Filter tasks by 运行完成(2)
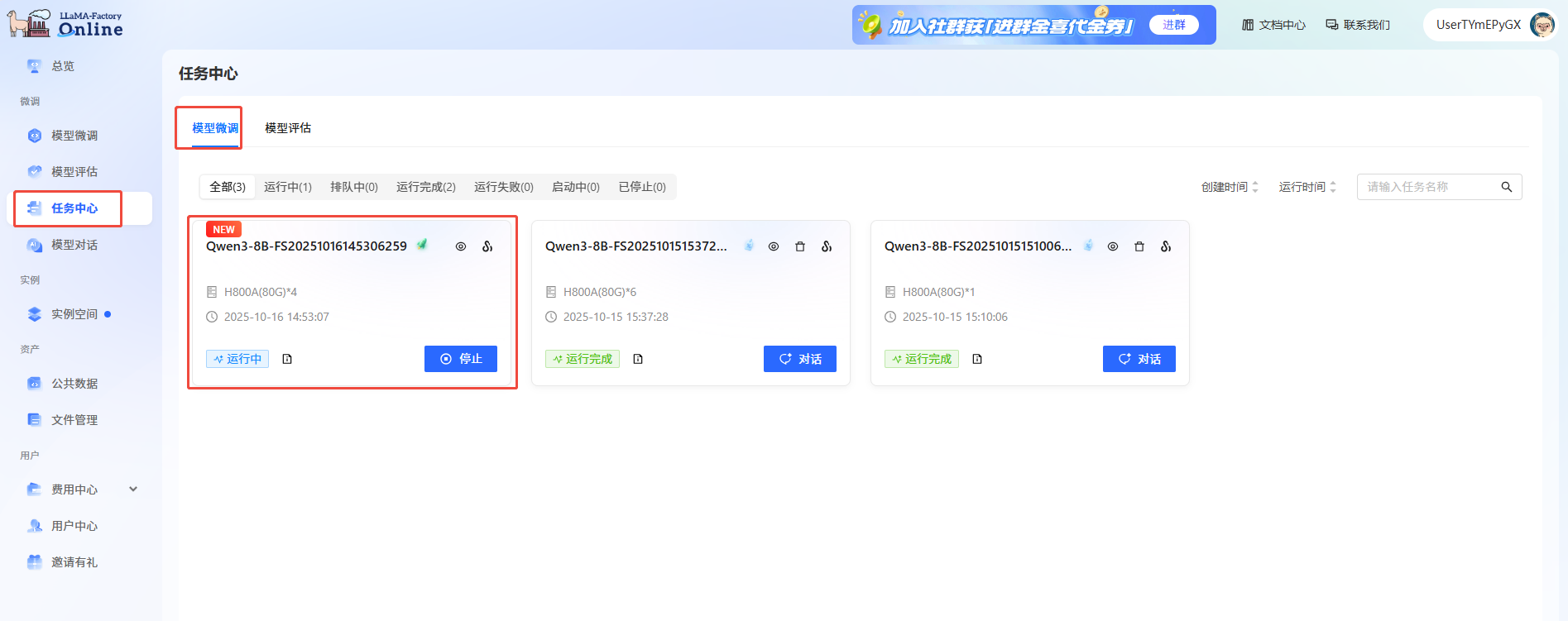The height and width of the screenshot is (621, 1568). (426, 187)
